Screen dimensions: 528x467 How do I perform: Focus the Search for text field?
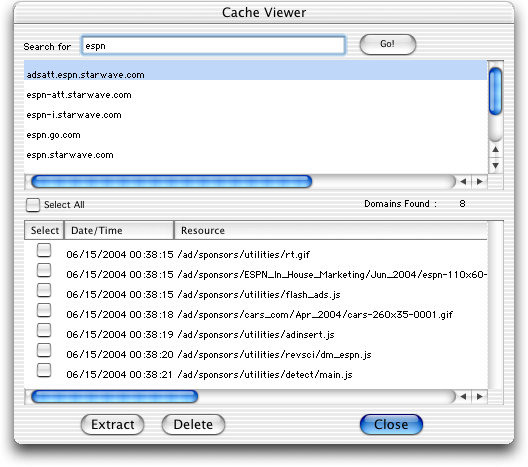point(213,45)
